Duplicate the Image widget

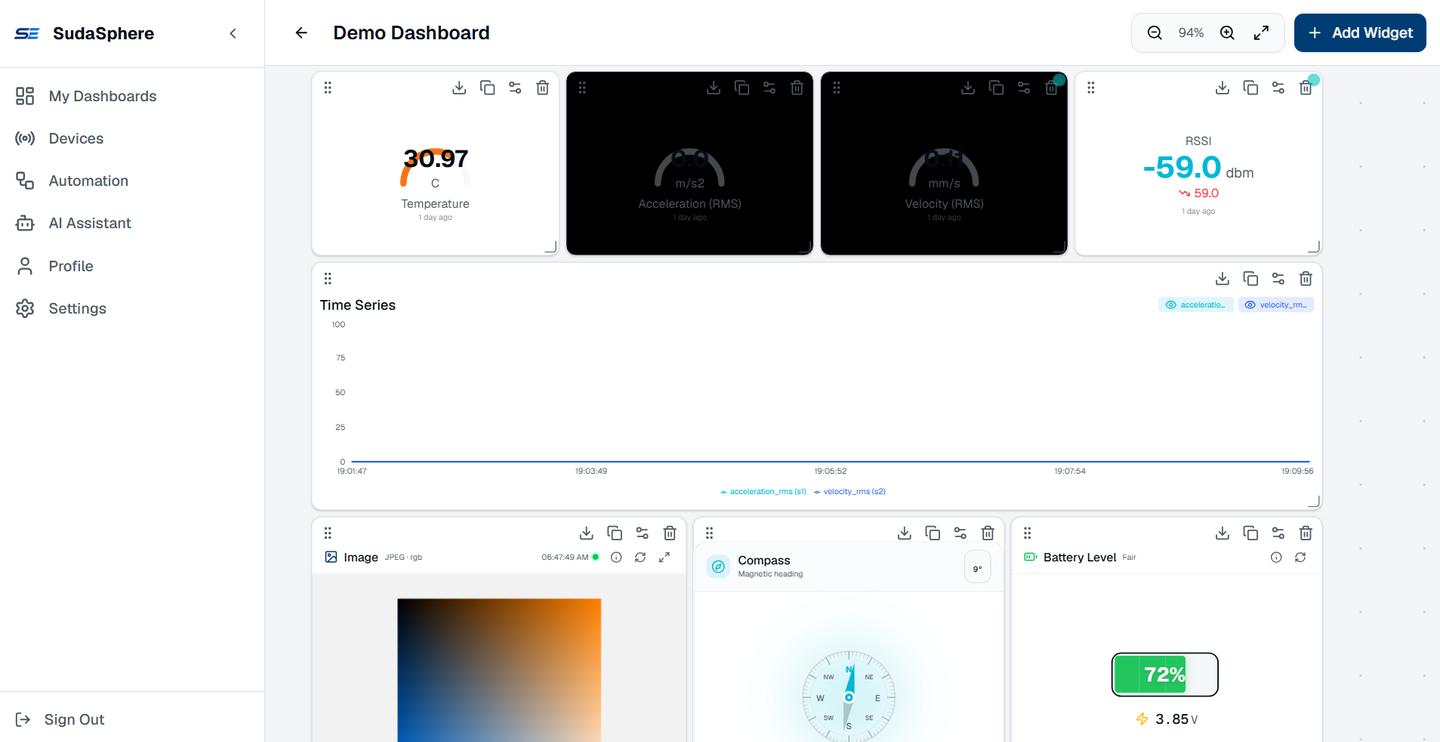[615, 533]
